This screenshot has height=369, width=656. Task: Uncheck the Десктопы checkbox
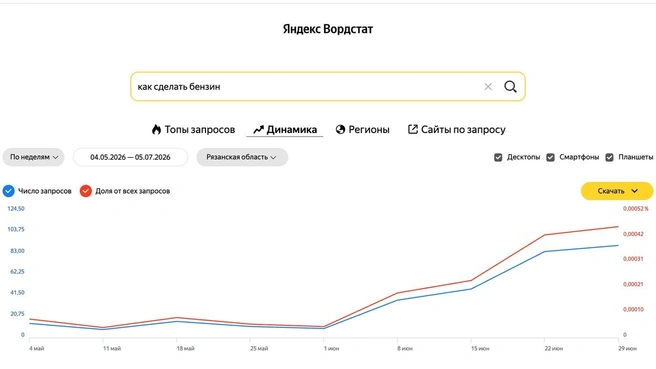point(498,157)
